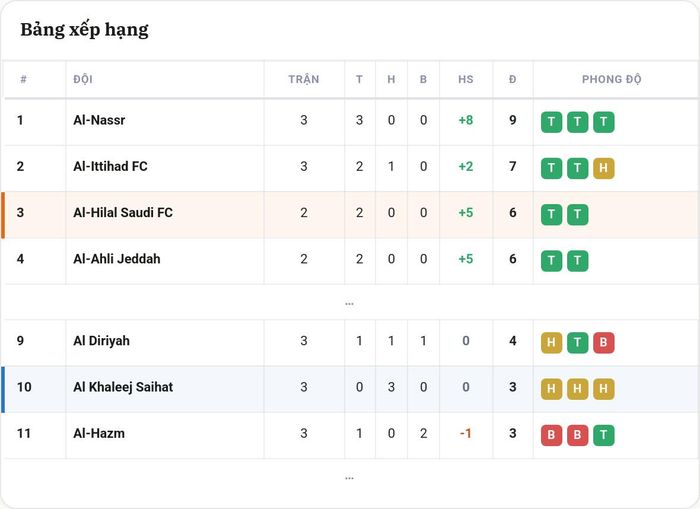Click the Đ points column header
The height and width of the screenshot is (509, 700).
coord(512,79)
